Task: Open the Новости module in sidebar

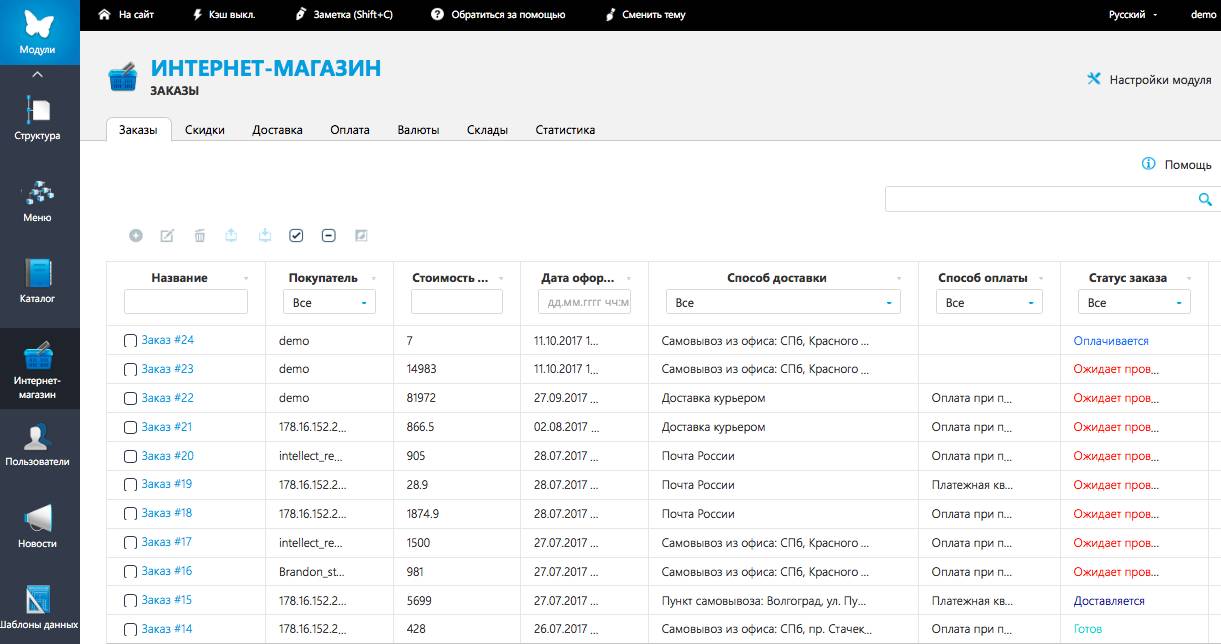Action: click(38, 526)
